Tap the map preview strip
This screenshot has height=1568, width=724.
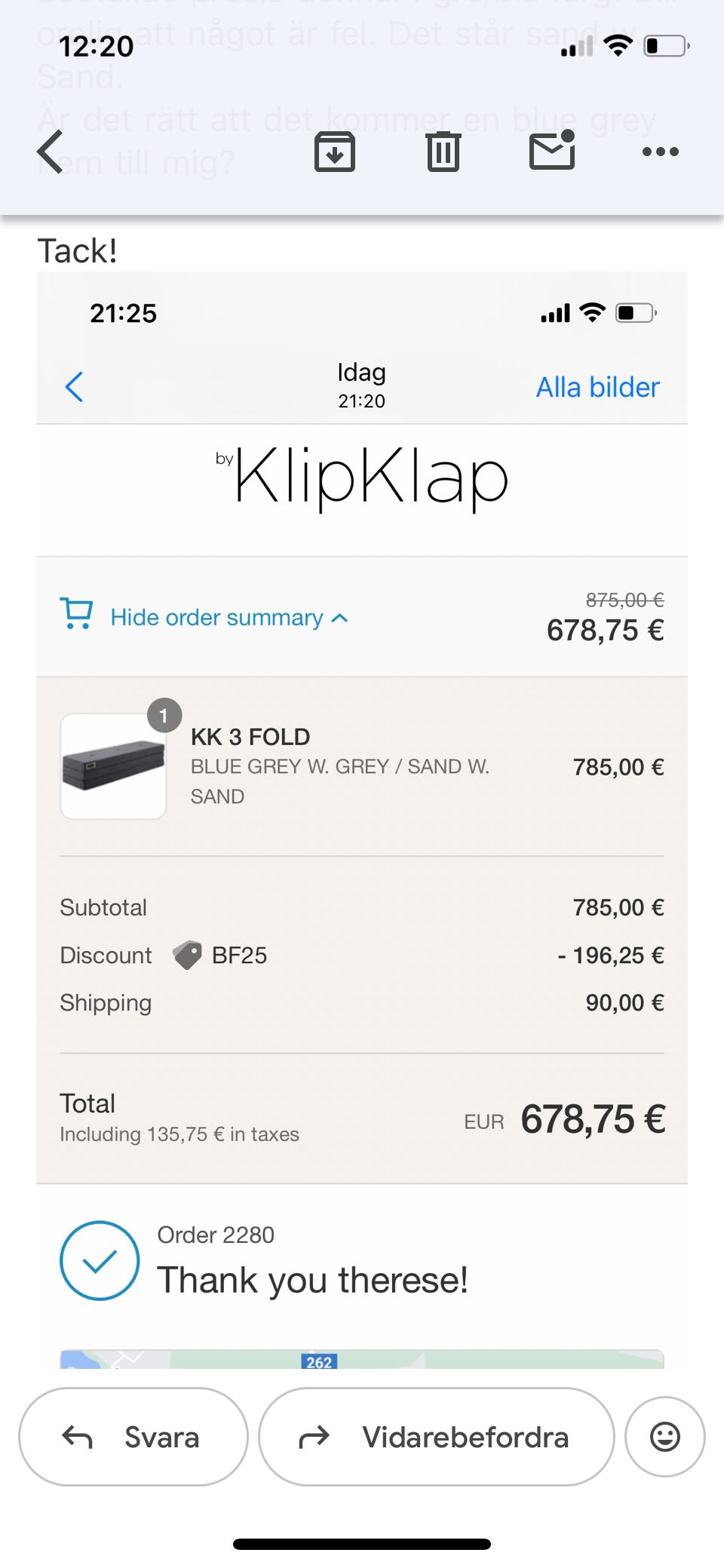pyautogui.click(x=362, y=1359)
